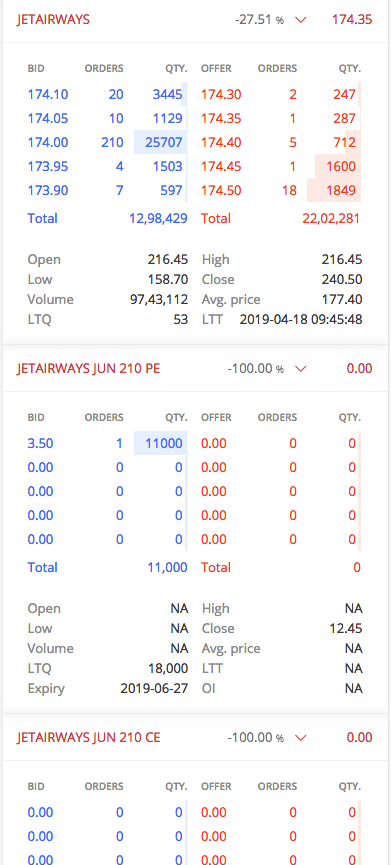This screenshot has width=391, height=865.
Task: Click offer quantity 1600
Action: tap(341, 167)
